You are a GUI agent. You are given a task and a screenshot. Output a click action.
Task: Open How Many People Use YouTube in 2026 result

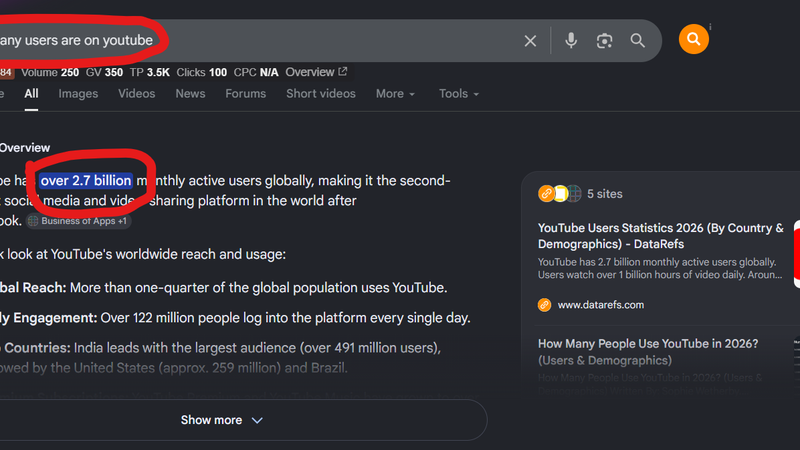(648, 352)
